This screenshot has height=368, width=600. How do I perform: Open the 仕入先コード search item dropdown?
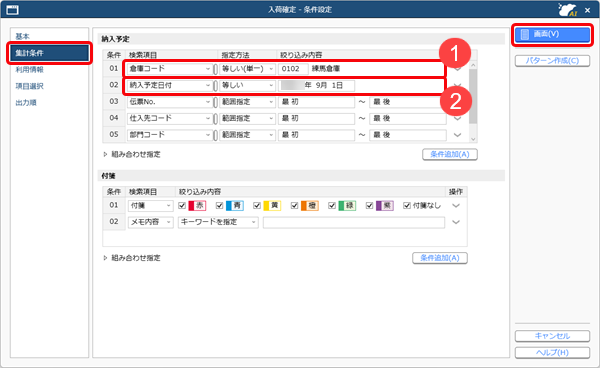(170, 119)
